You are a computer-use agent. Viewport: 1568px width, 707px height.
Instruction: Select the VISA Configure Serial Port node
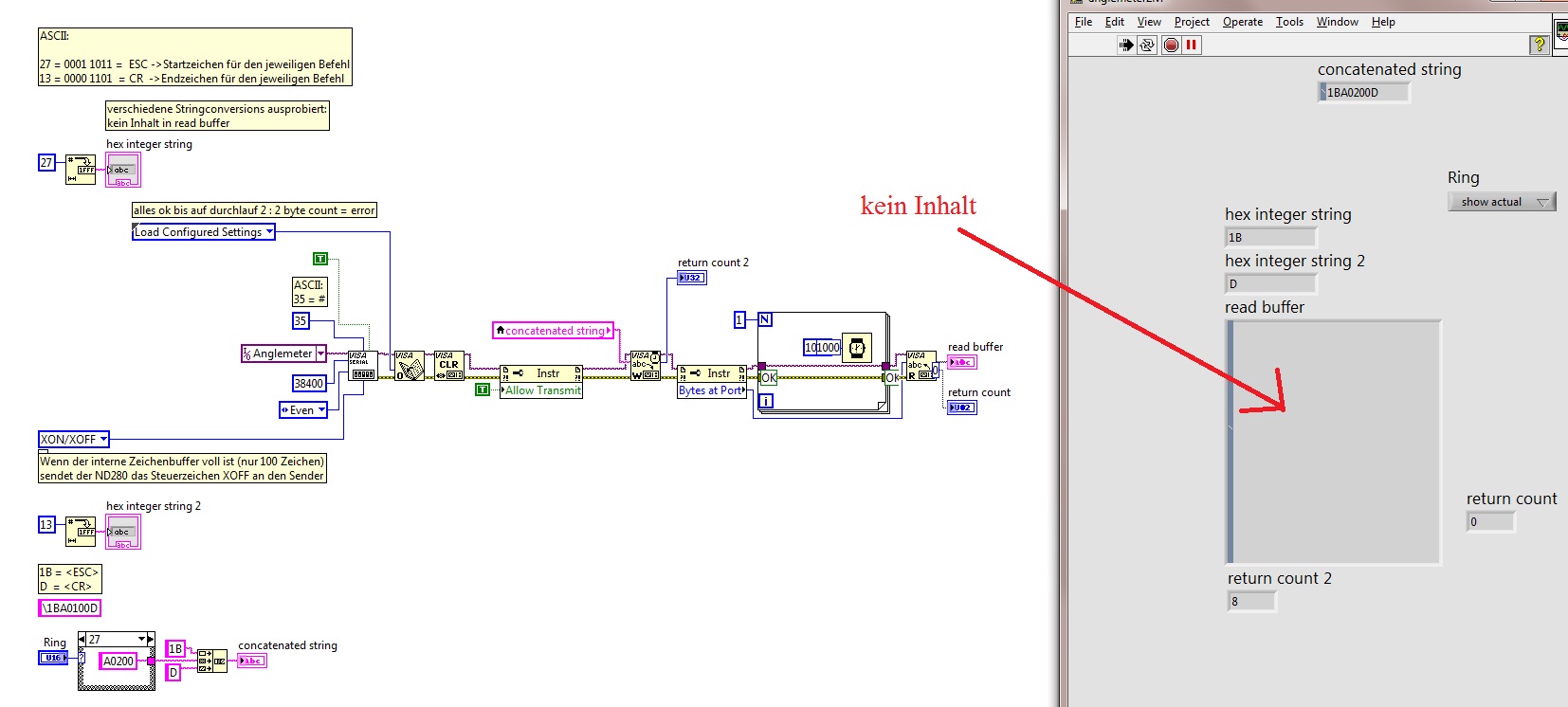click(x=362, y=366)
